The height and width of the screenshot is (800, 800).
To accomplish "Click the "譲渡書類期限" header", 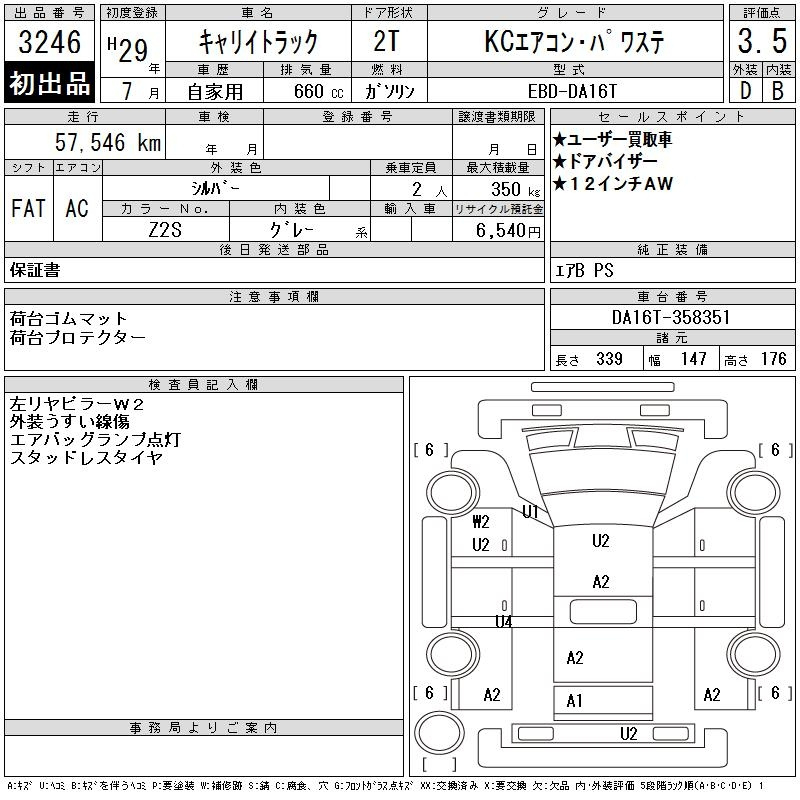I will pyautogui.click(x=497, y=117).
